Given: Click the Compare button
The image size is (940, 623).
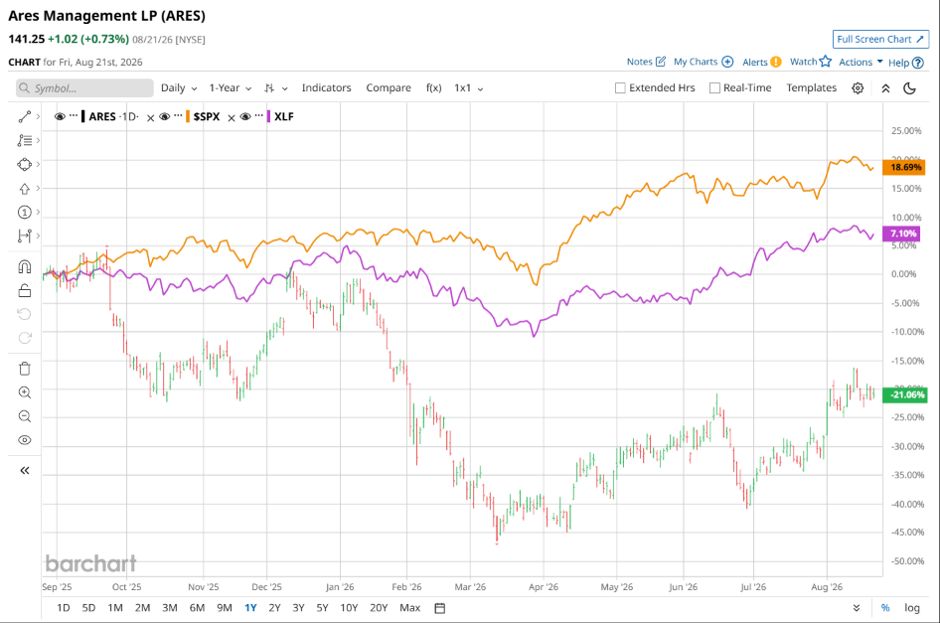Looking at the screenshot, I should [x=388, y=88].
